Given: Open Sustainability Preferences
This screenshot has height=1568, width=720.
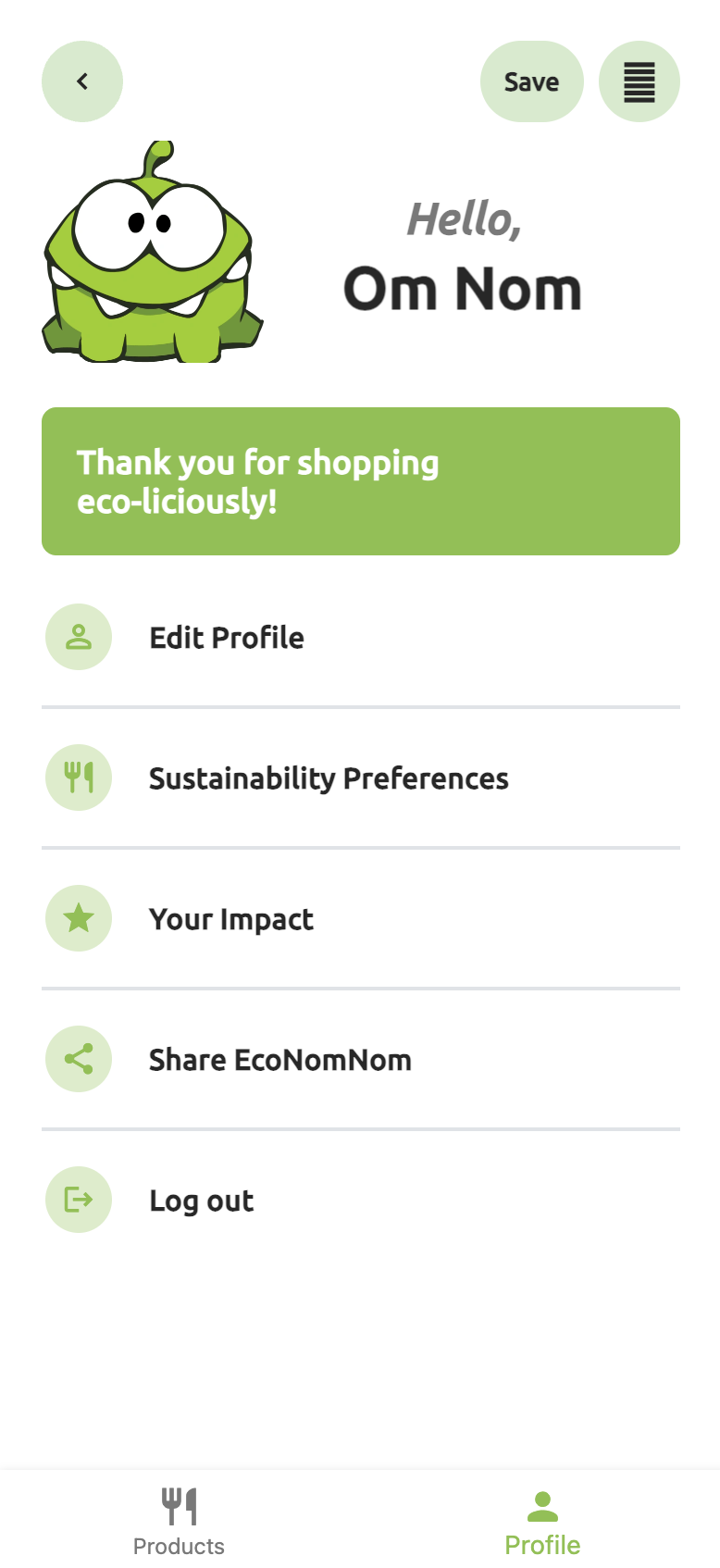Looking at the screenshot, I should [x=329, y=778].
